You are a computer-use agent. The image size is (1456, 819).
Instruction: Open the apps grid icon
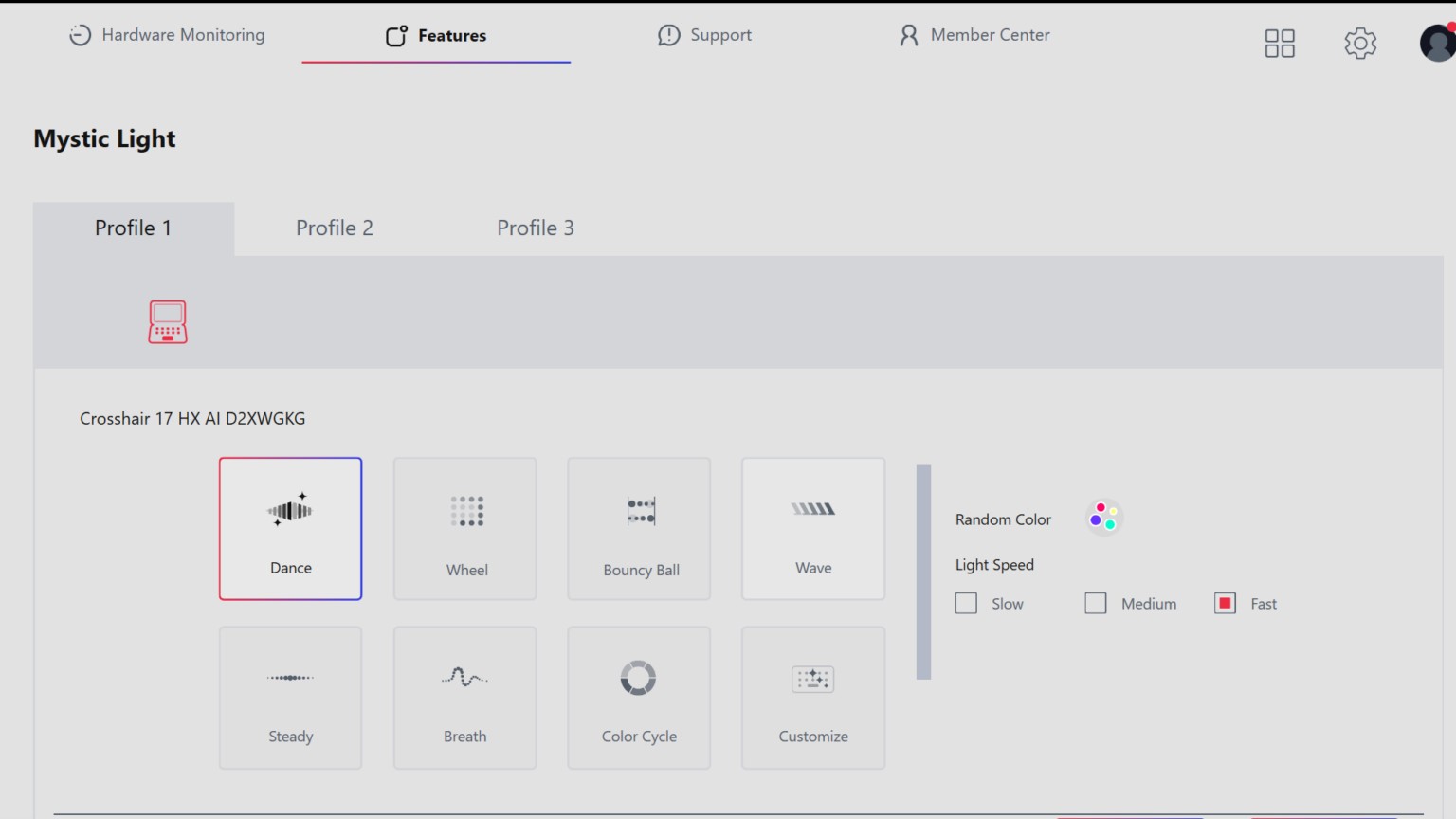1280,43
